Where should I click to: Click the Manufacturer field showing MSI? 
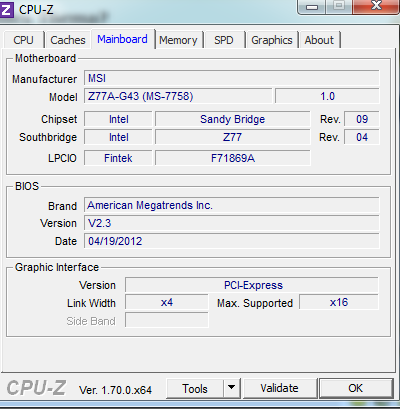click(x=232, y=78)
